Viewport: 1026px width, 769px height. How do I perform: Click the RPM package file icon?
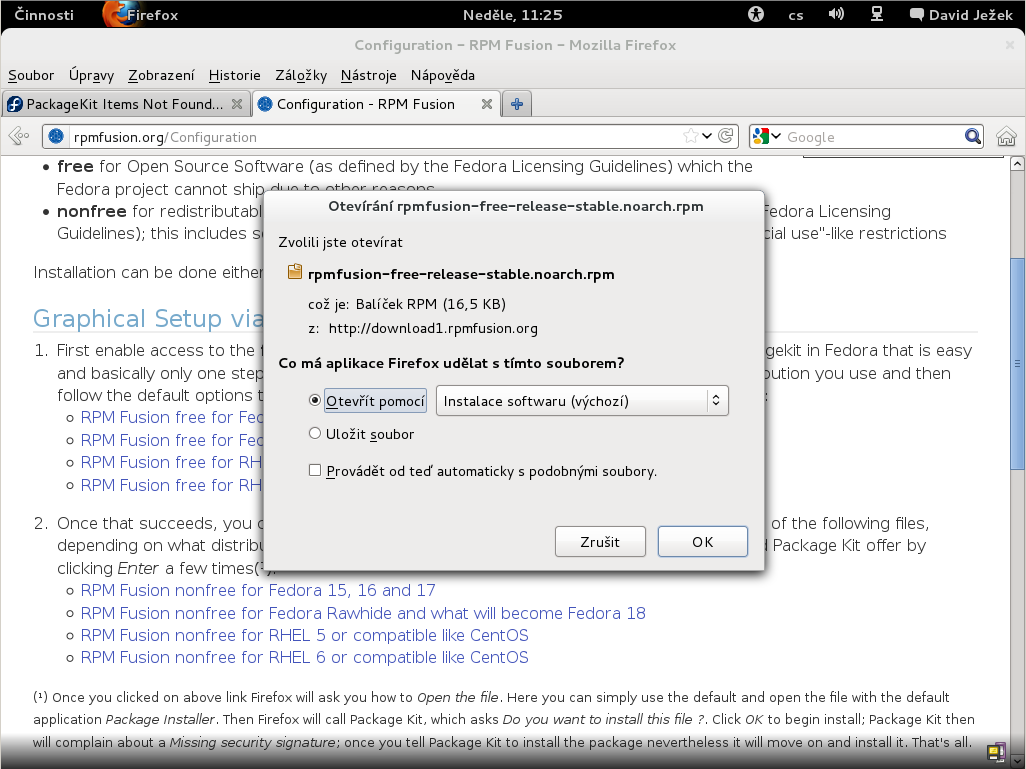(x=295, y=272)
